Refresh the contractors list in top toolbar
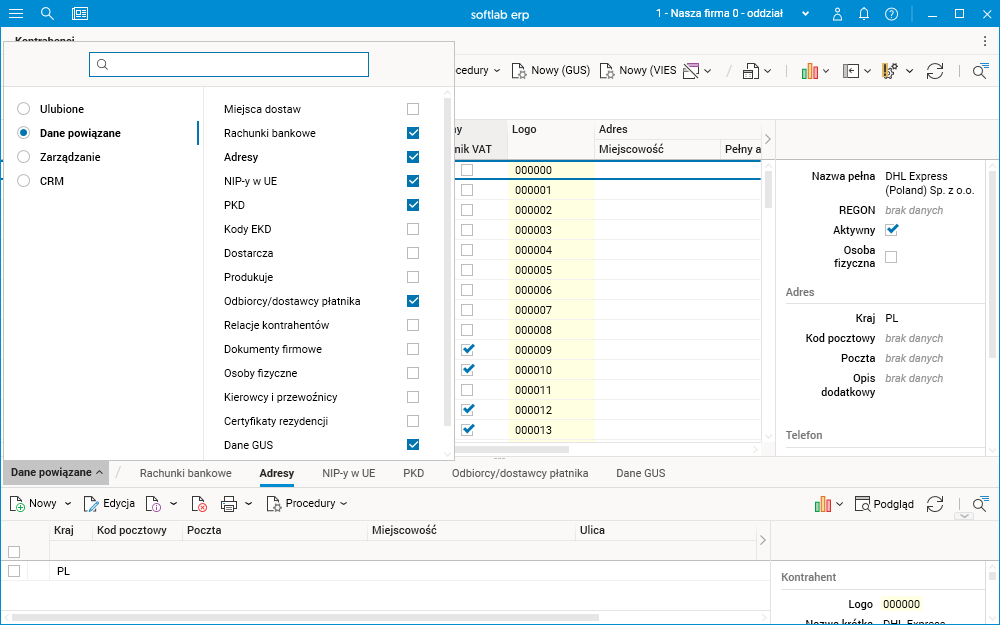1000x625 pixels. (935, 71)
